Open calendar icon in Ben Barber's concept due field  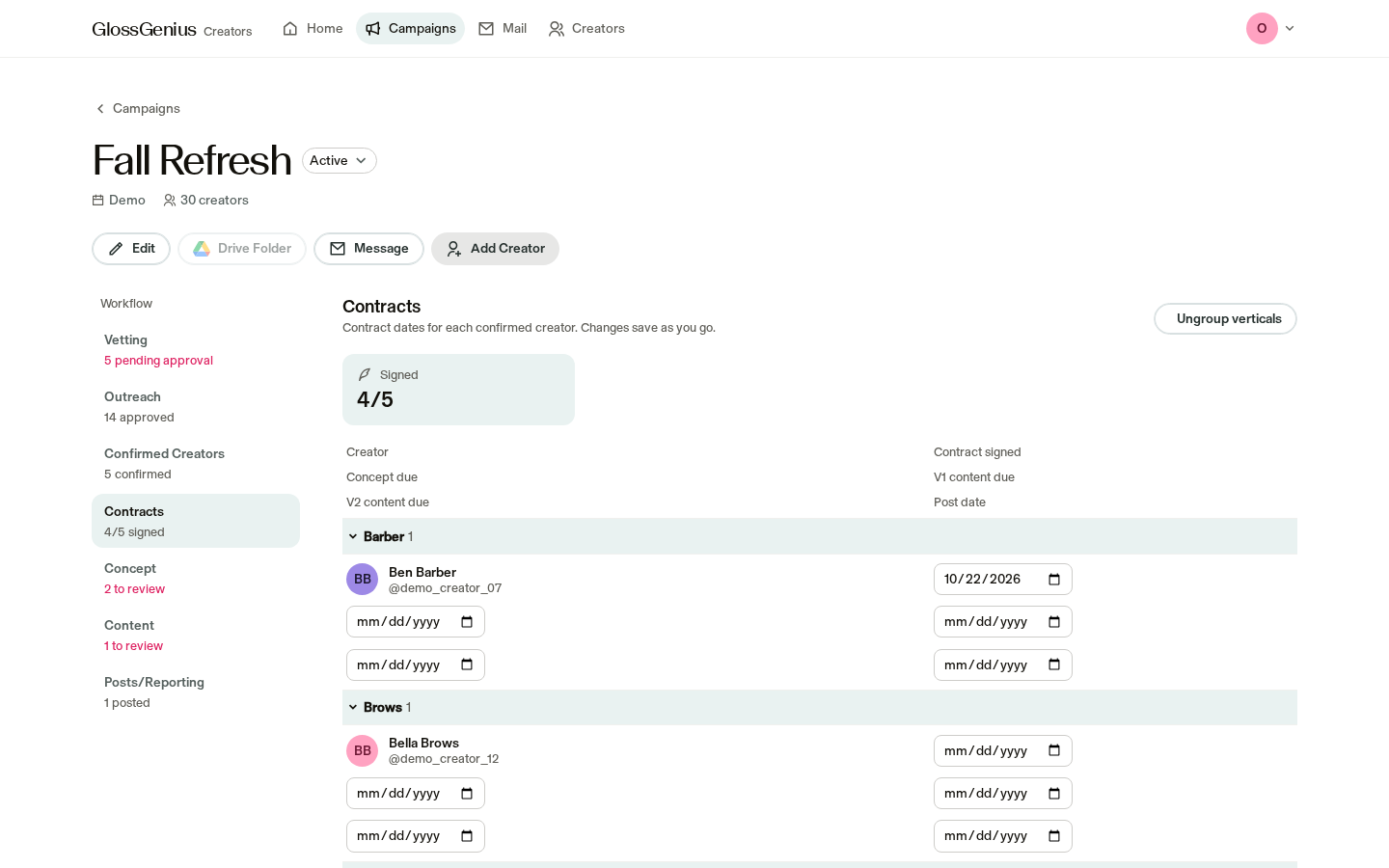pyautogui.click(x=467, y=622)
